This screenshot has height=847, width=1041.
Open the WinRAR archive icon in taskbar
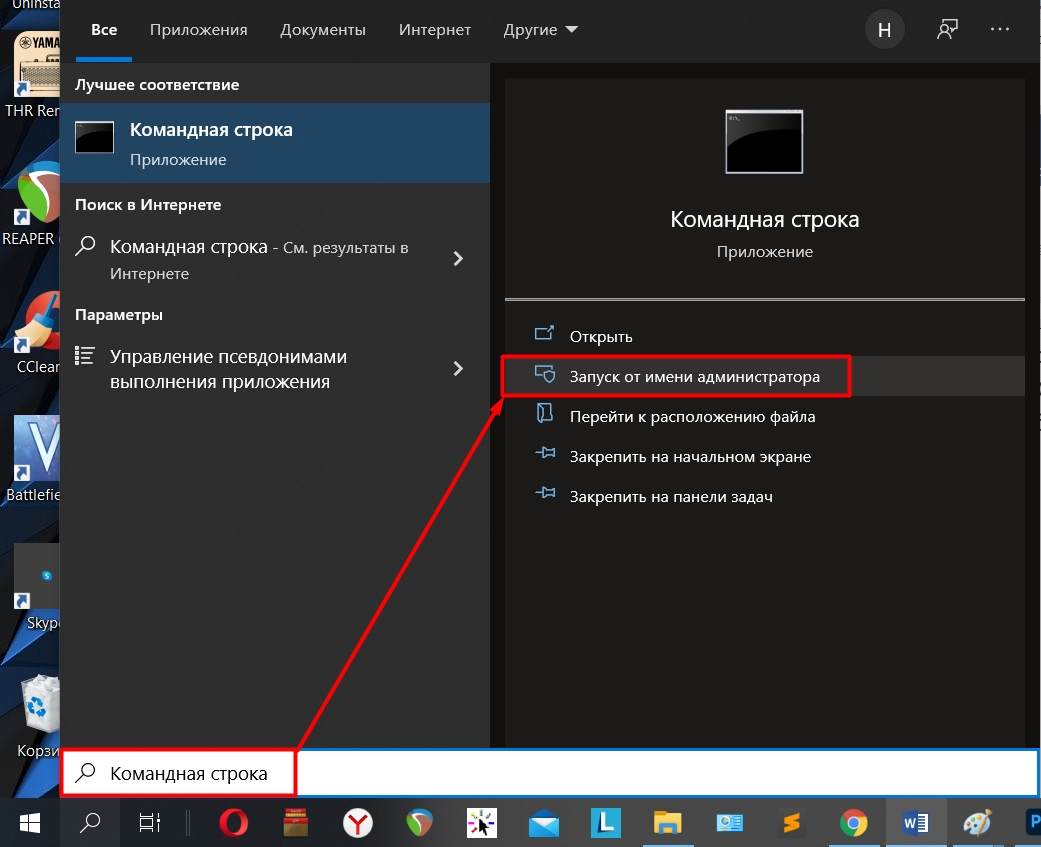click(x=295, y=823)
